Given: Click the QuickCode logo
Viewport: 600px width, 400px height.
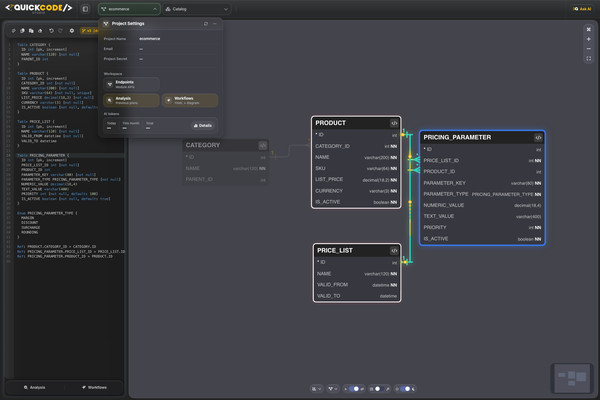Looking at the screenshot, I should pyautogui.click(x=38, y=8).
